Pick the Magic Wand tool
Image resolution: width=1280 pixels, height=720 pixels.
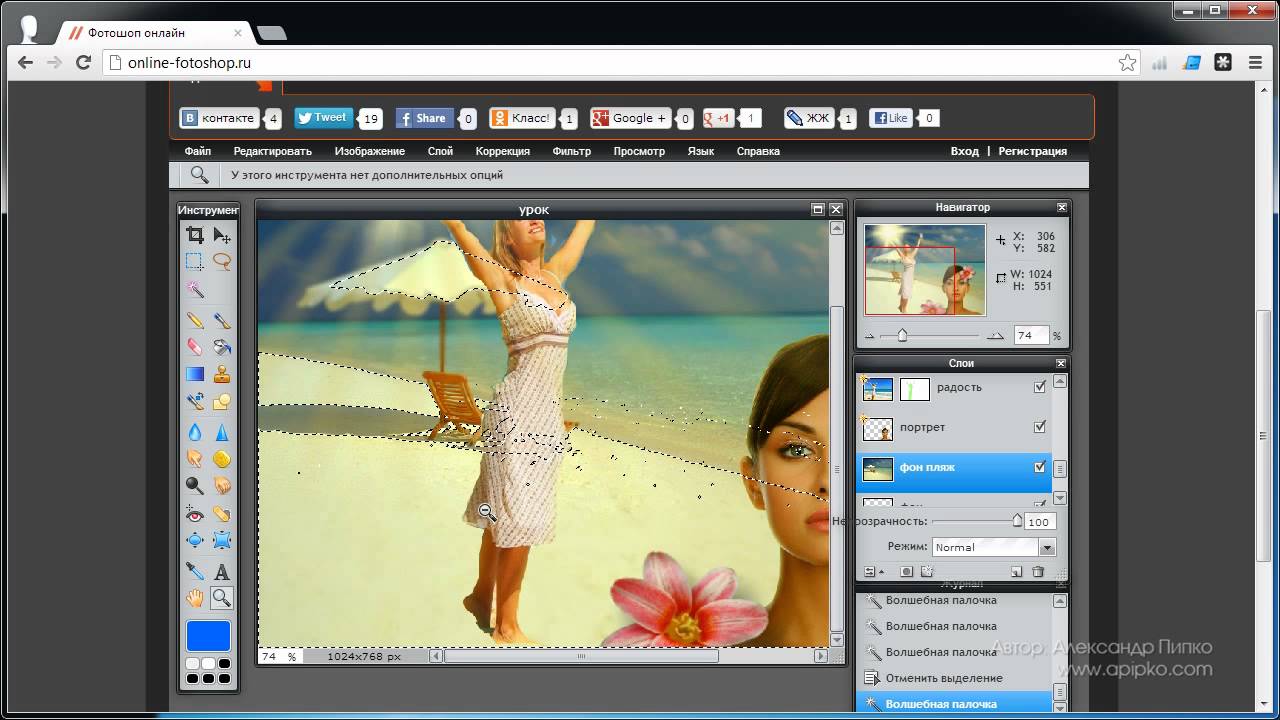195,289
